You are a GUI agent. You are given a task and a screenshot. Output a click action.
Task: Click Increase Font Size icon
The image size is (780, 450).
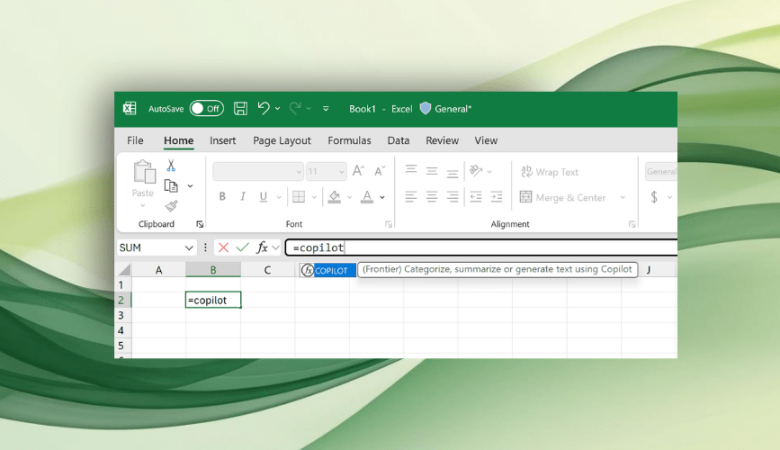358,171
